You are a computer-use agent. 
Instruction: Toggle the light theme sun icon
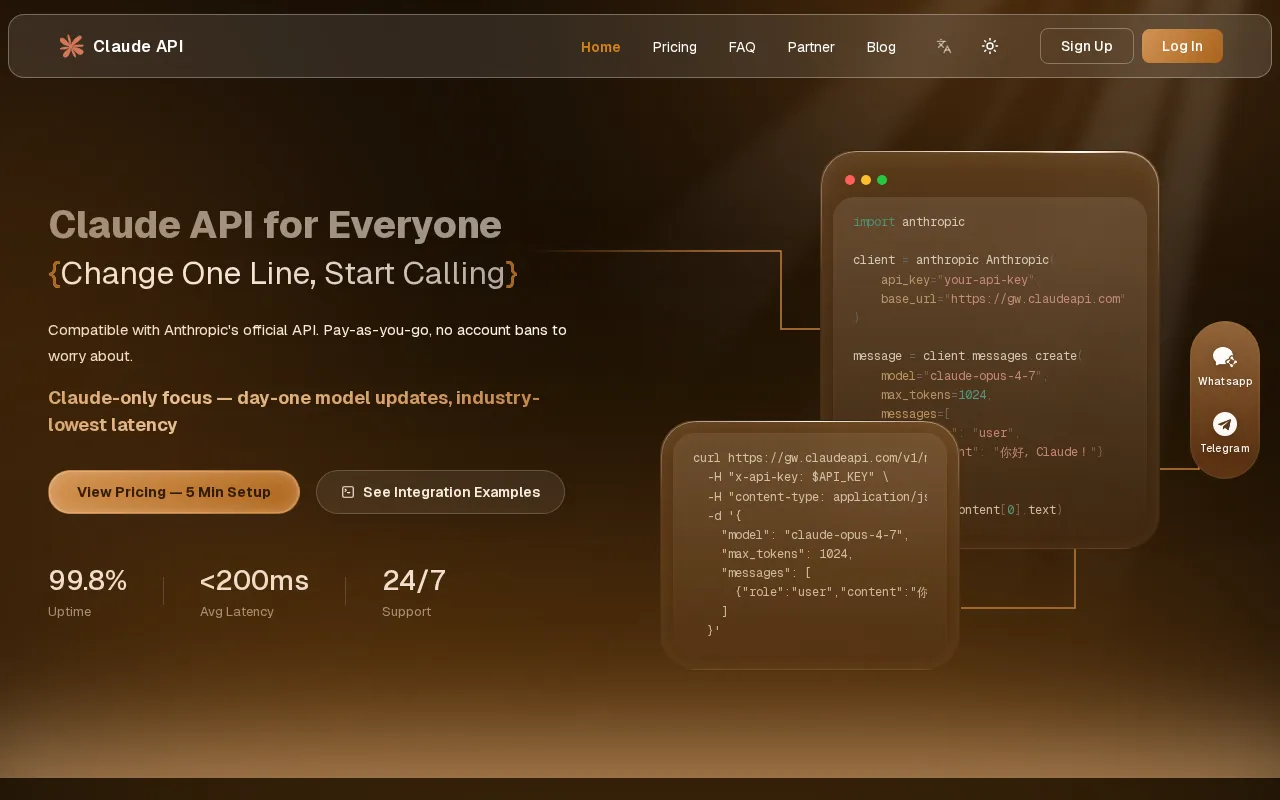point(990,46)
